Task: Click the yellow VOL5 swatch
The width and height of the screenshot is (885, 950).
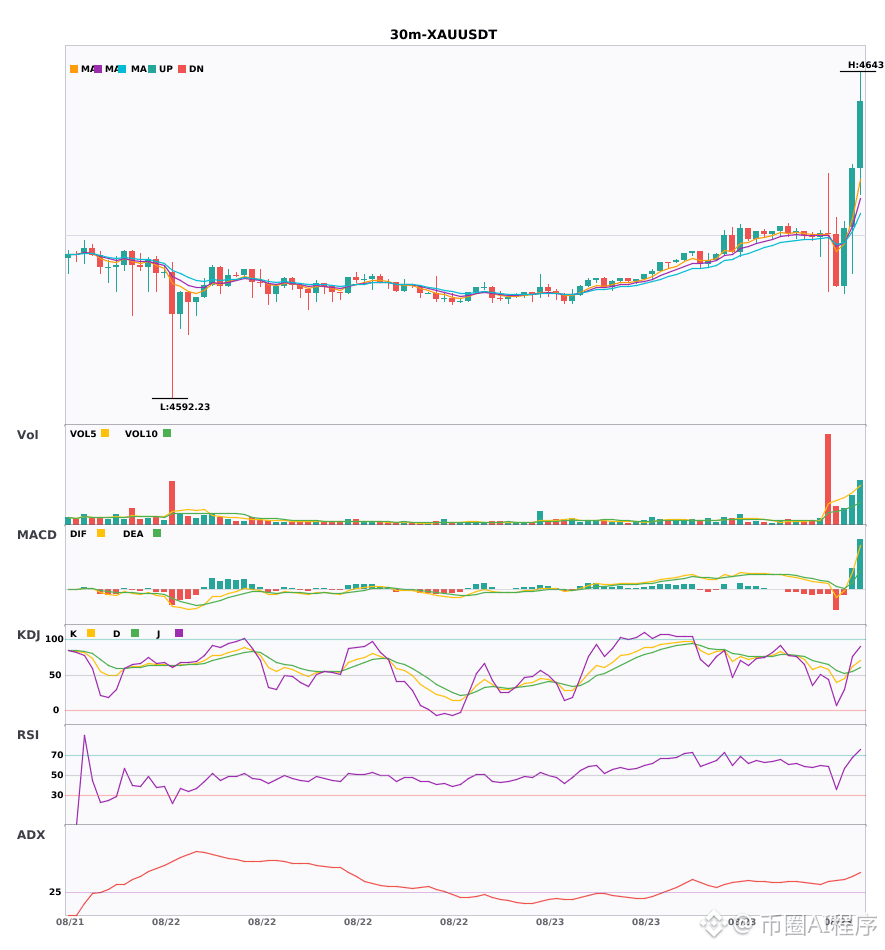Action: (105, 433)
